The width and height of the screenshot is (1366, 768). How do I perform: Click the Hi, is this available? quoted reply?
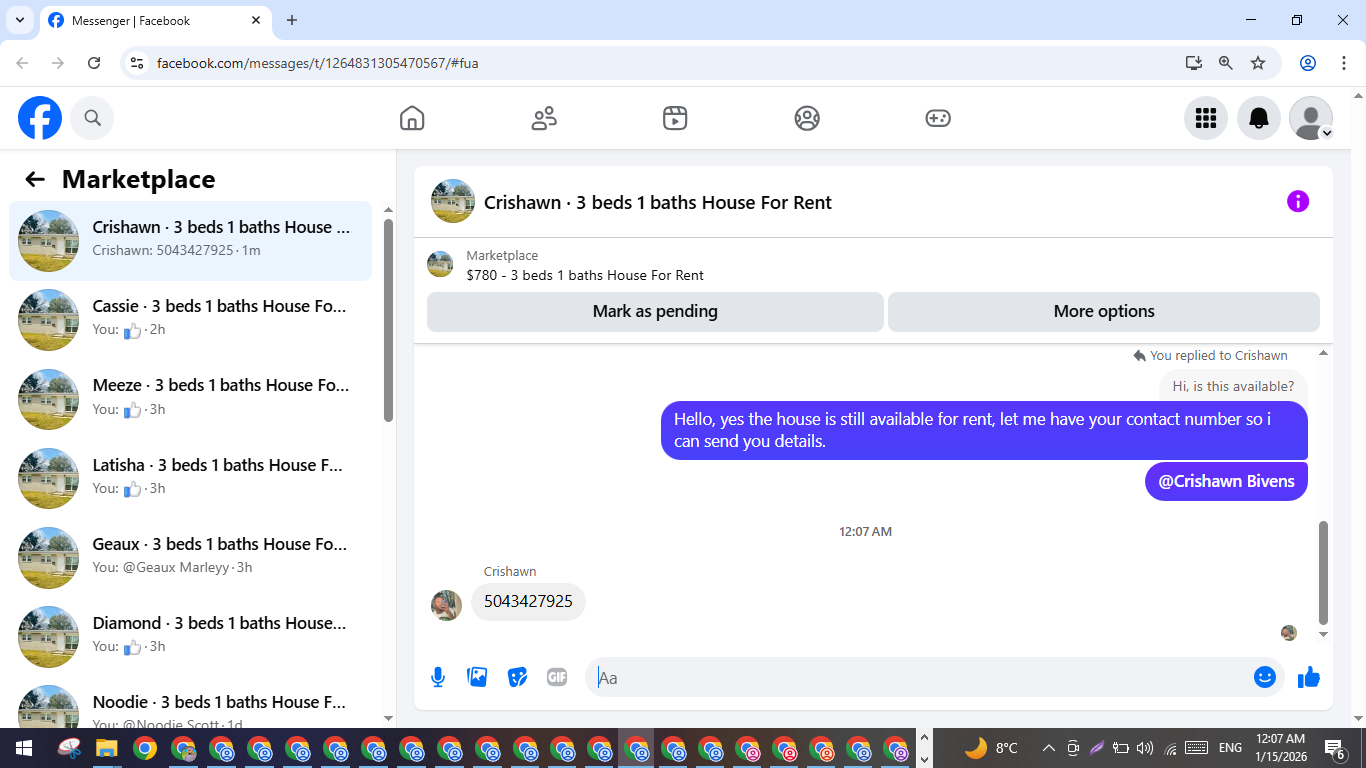[1233, 386]
